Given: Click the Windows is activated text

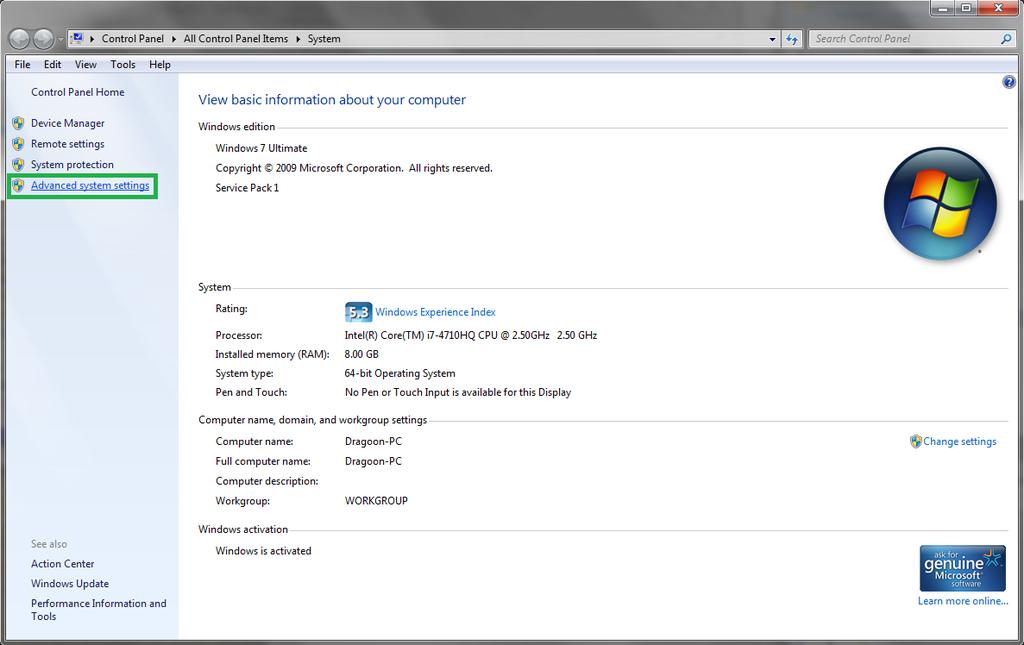Looking at the screenshot, I should click(x=263, y=550).
